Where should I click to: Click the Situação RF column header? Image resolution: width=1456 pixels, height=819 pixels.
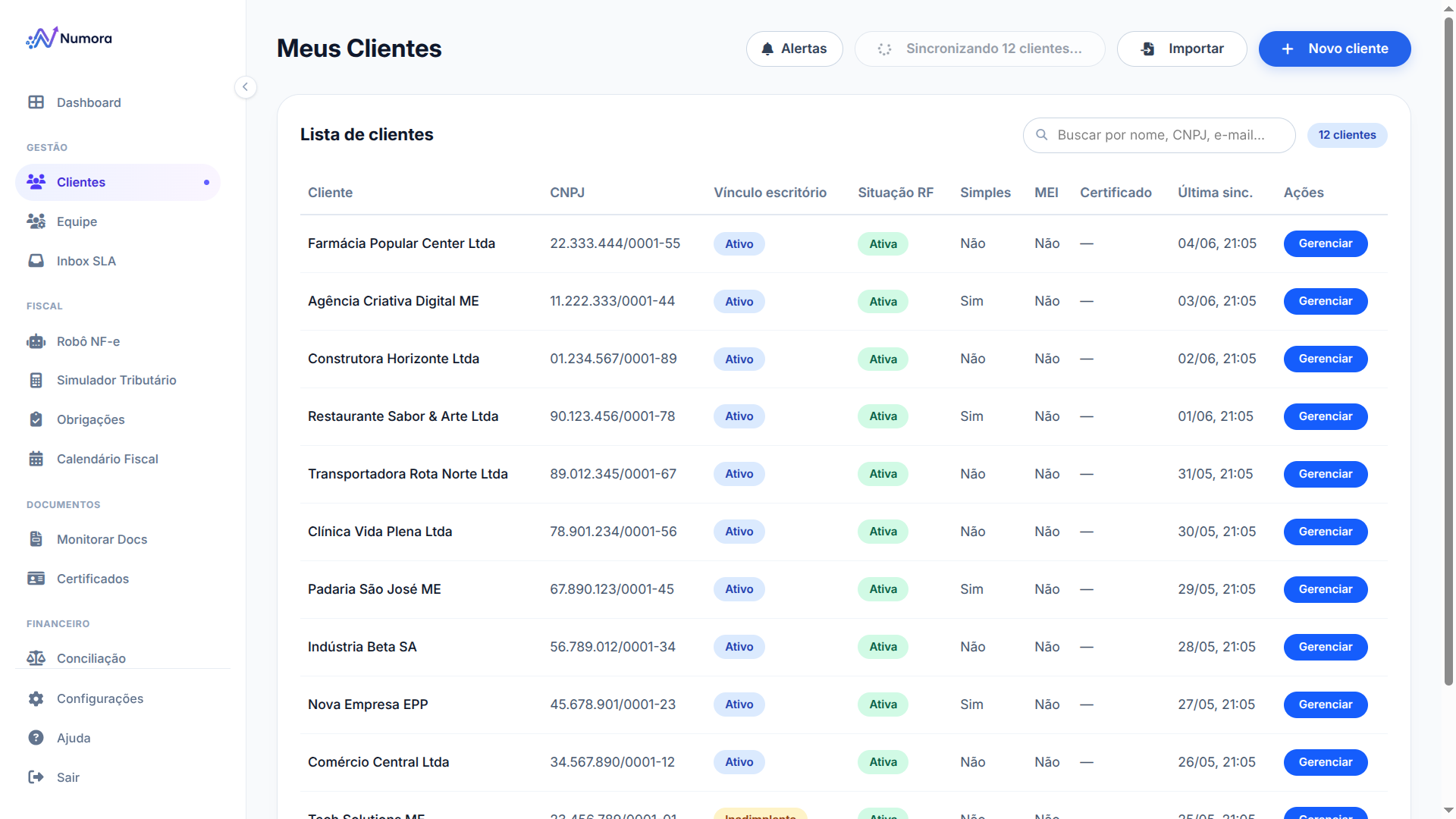(x=896, y=193)
